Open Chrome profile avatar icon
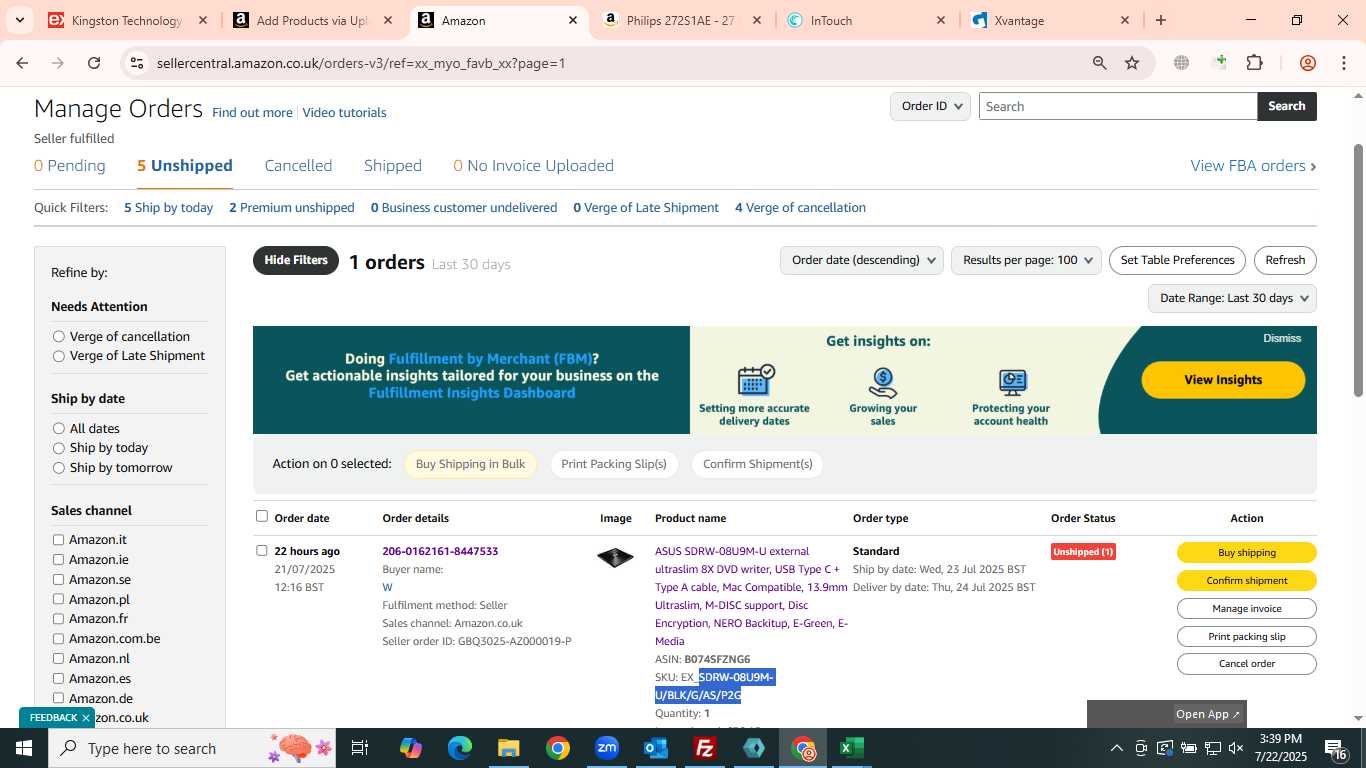The height and width of the screenshot is (768, 1366). 1307,63
